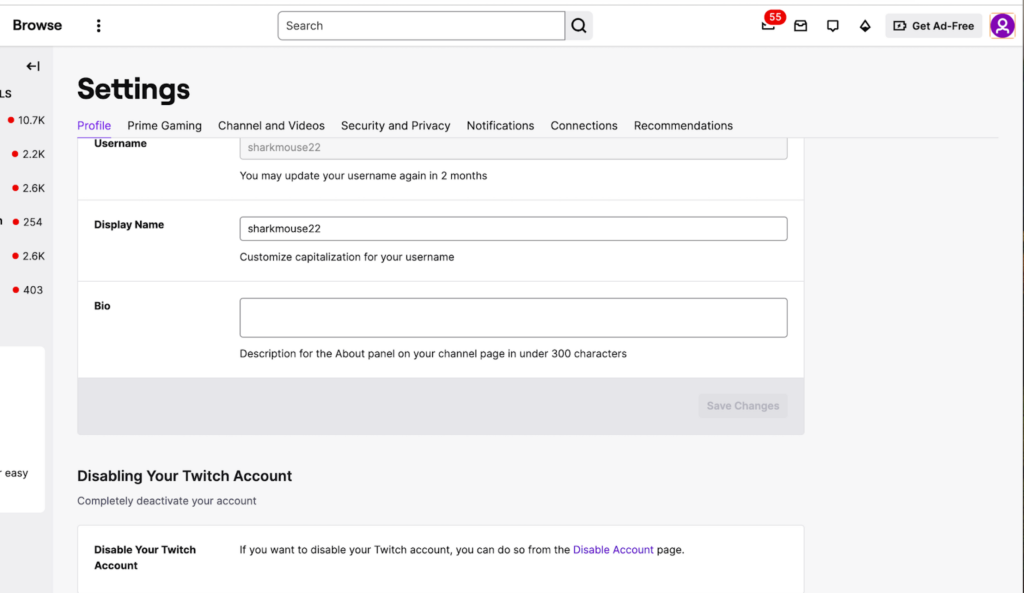Switch to the Connections tab
The image size is (1024, 593).
pos(584,125)
